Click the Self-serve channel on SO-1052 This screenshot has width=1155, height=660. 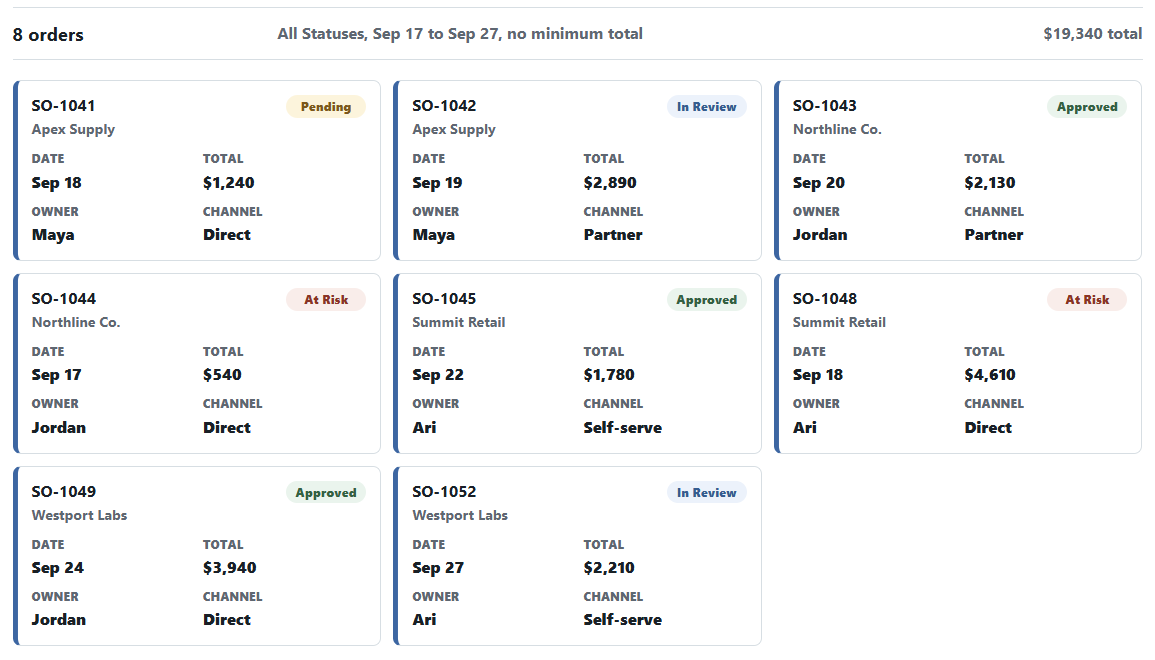(622, 619)
